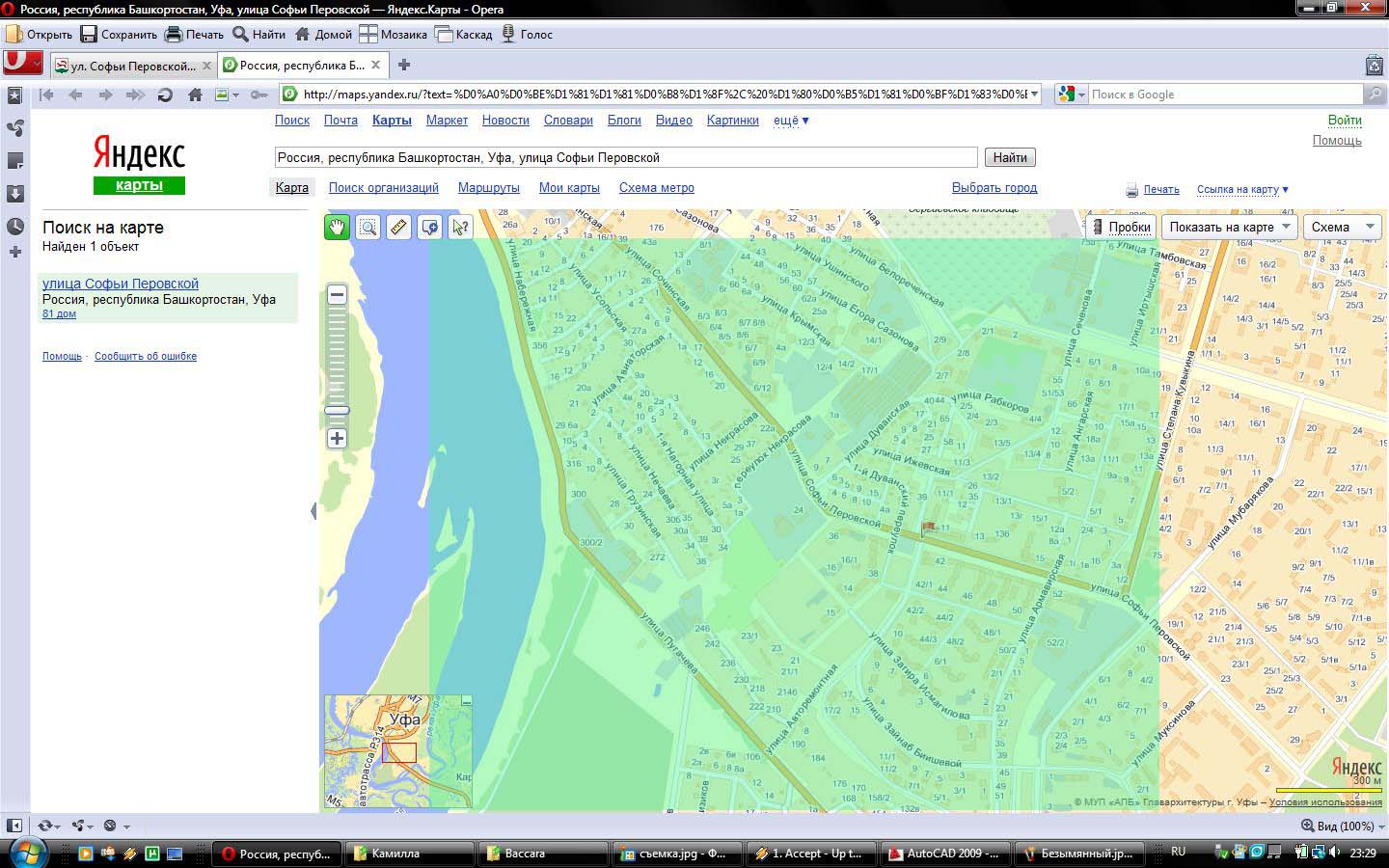Go to Opera home page icon
Image resolution: width=1389 pixels, height=868 pixels.
point(195,95)
